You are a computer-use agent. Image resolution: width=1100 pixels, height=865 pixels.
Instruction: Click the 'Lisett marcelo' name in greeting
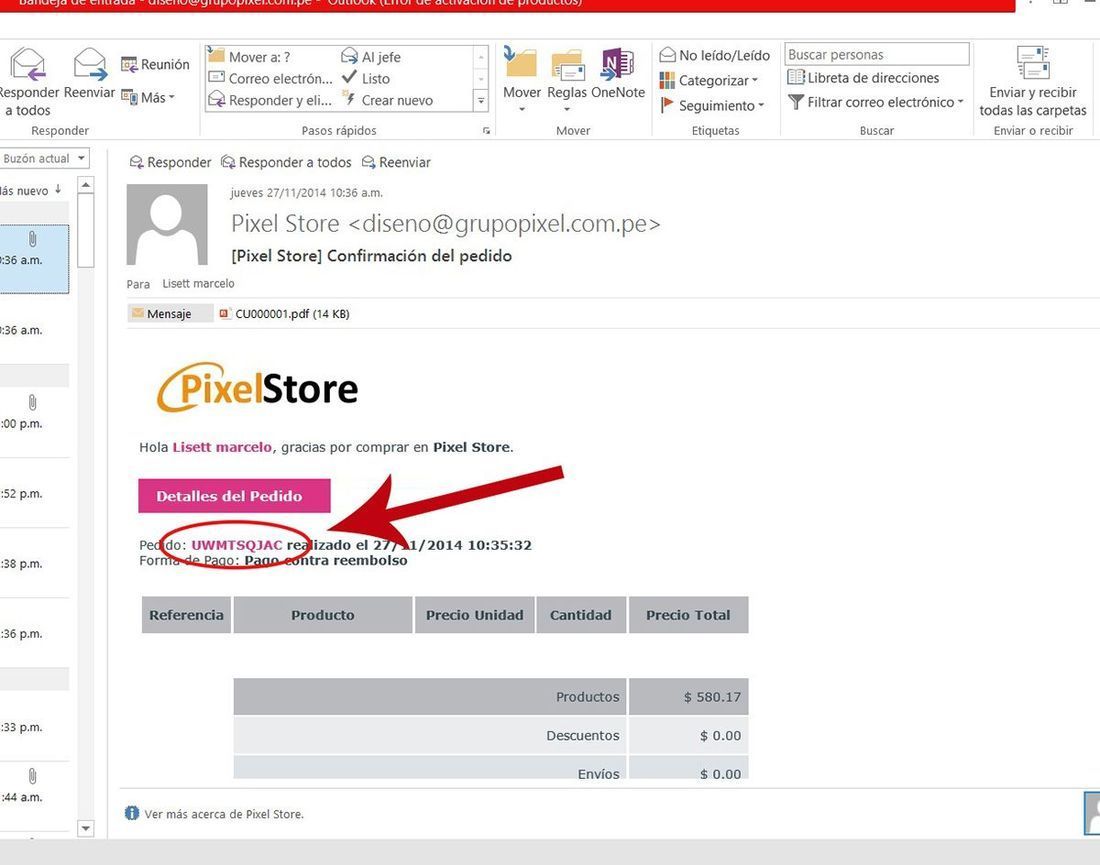222,448
